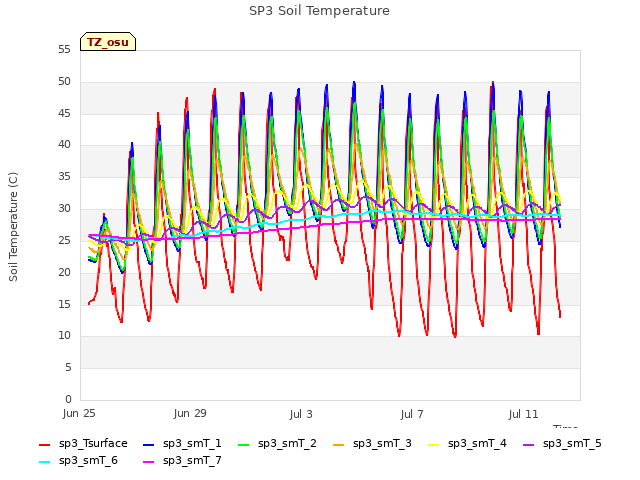Click the 50 y-axis tick label

pos(64,81)
